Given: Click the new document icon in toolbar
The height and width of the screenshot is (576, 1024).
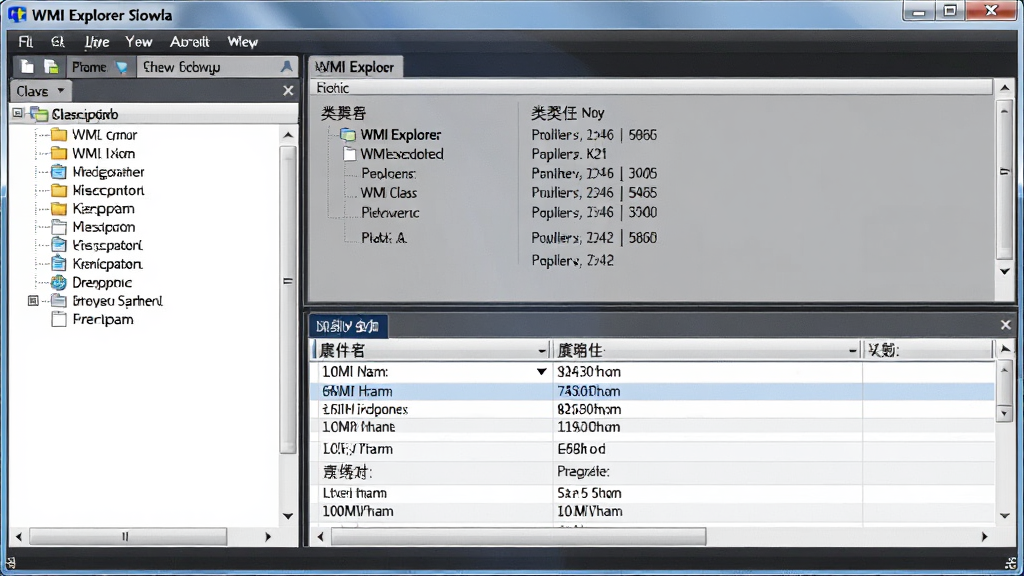Looking at the screenshot, I should click(27, 67).
